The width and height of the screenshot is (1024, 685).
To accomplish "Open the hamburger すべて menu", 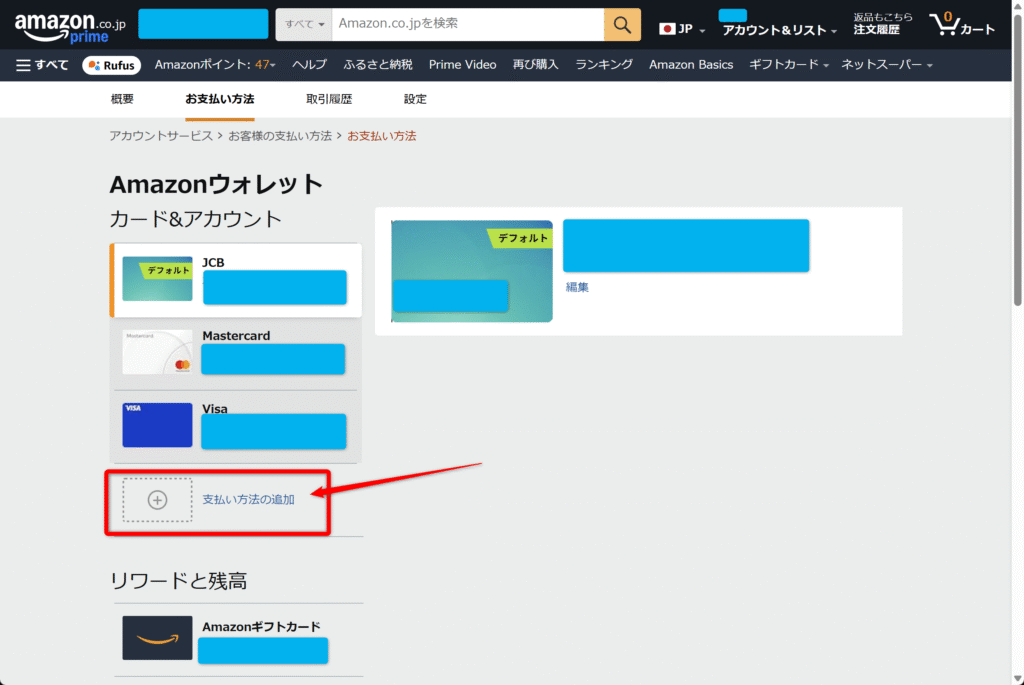I will click(42, 65).
